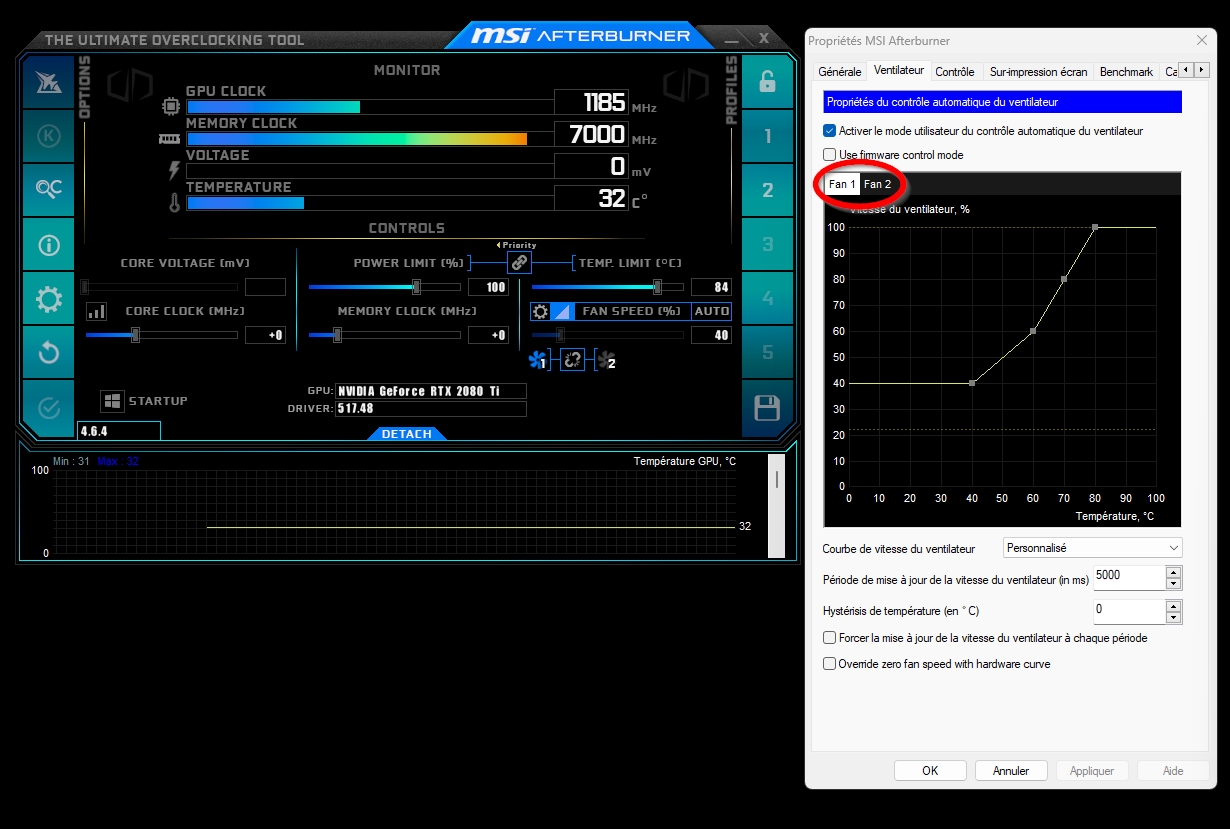Click the monitor graph vertical scrollbar

(x=776, y=505)
